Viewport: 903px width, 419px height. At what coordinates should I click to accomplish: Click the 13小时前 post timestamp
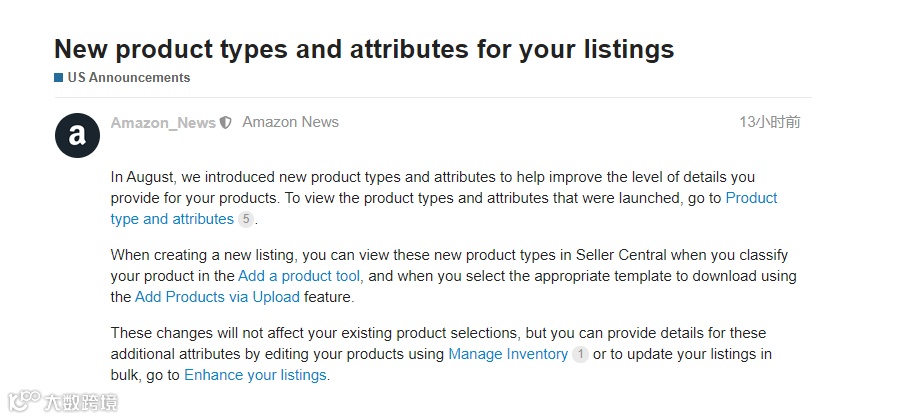pos(769,122)
